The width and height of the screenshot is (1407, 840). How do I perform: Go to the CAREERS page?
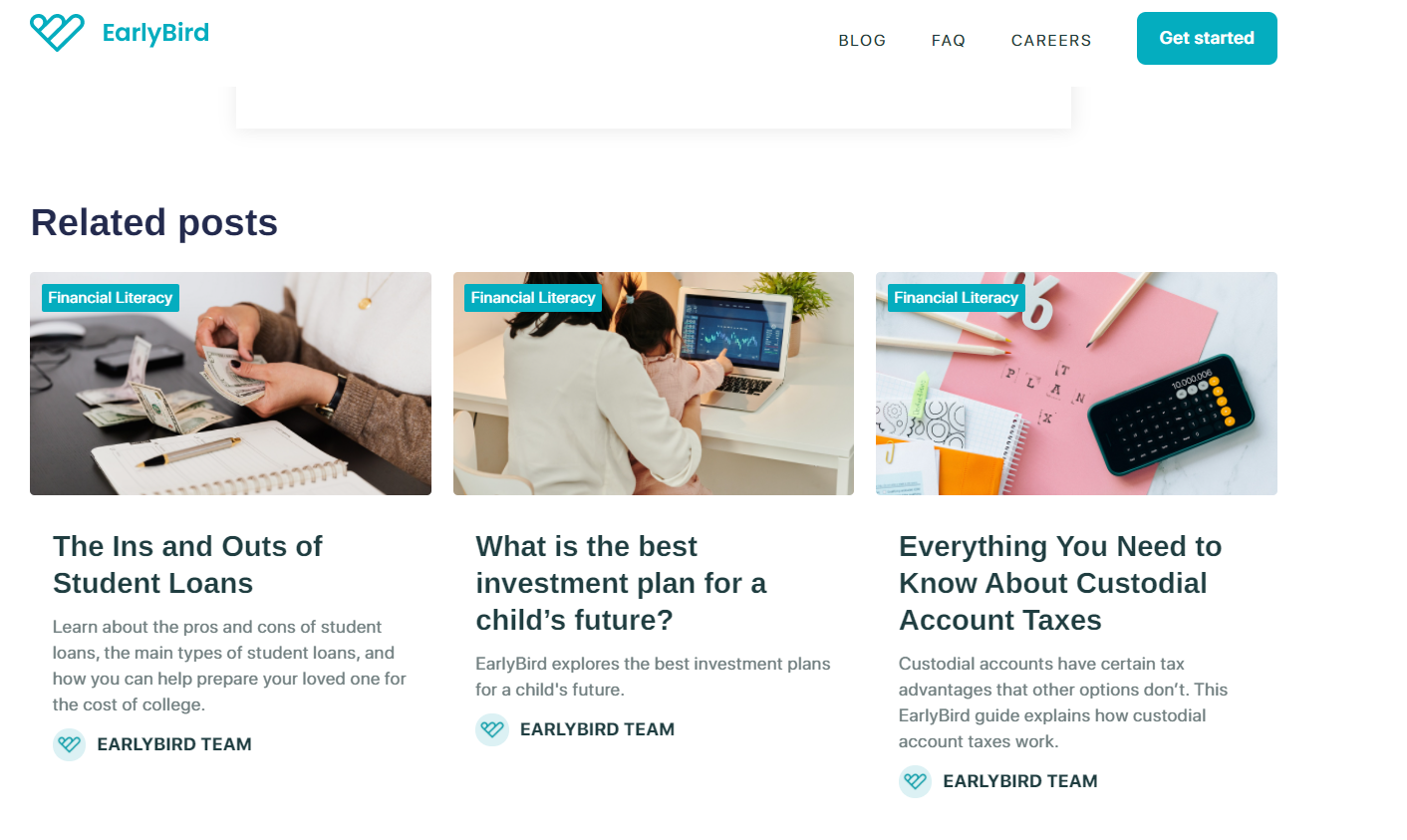[x=1051, y=41]
